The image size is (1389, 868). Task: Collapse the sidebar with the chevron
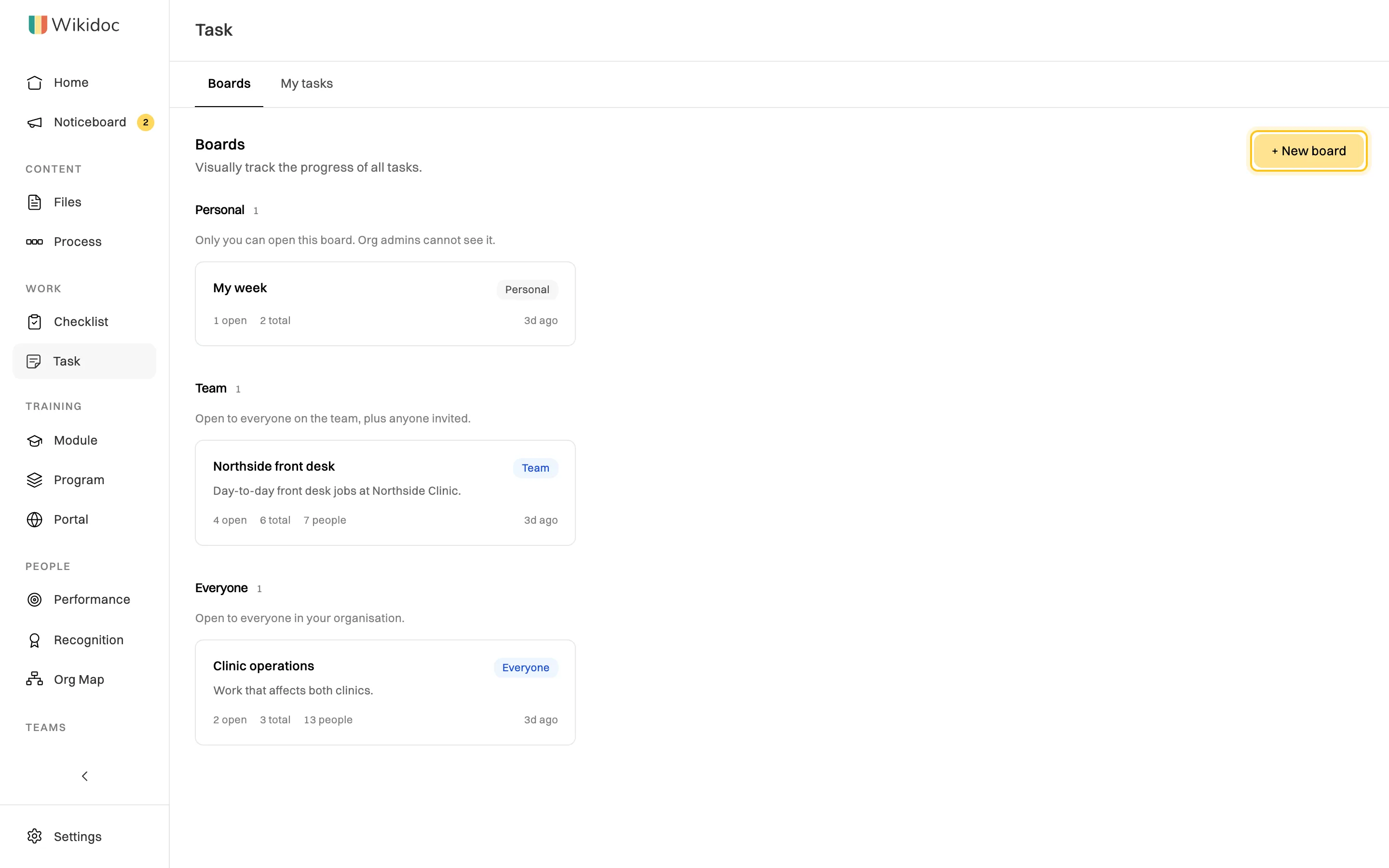click(x=84, y=776)
